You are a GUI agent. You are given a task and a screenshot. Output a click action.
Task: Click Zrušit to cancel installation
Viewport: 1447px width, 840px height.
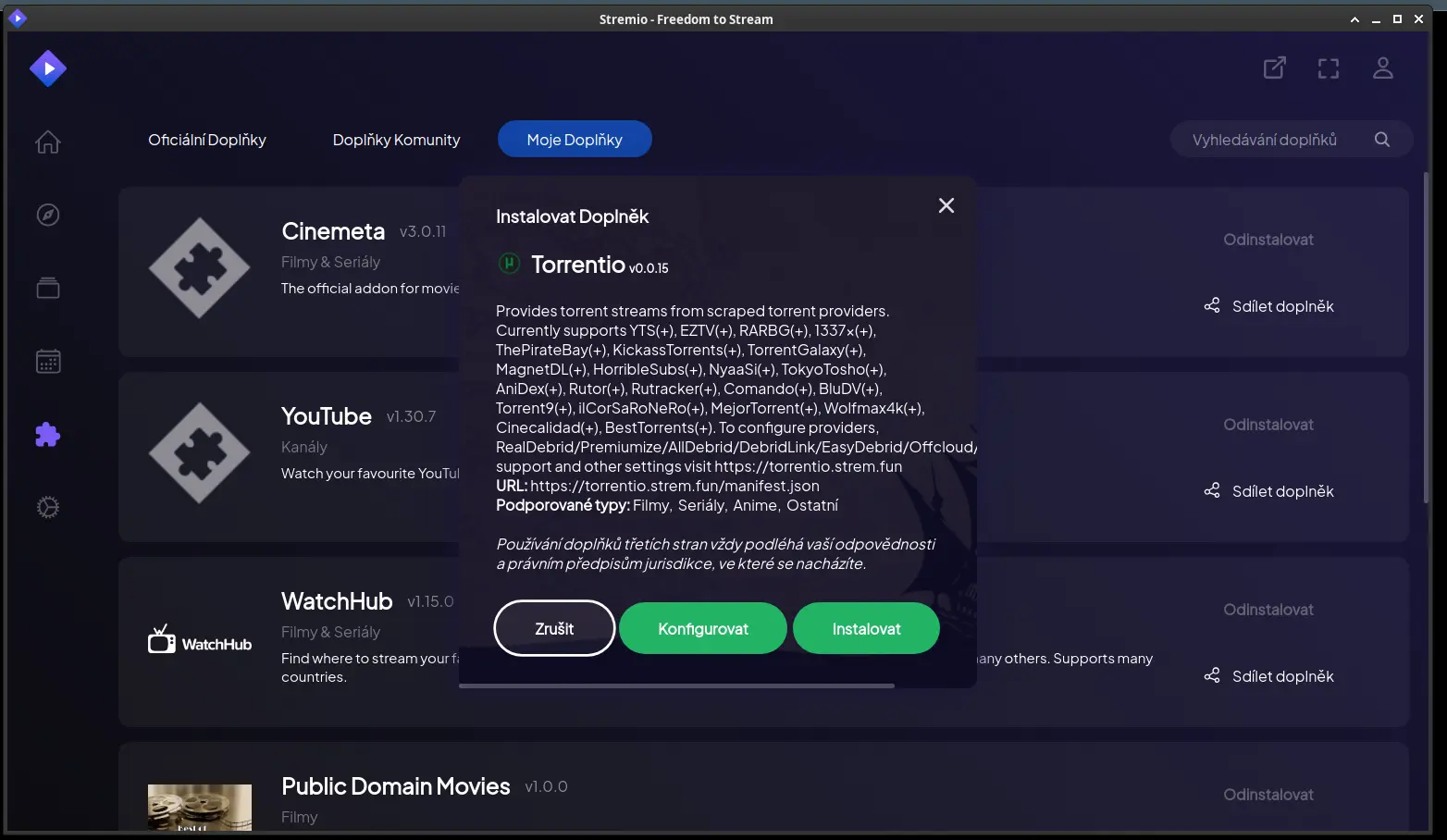point(554,628)
